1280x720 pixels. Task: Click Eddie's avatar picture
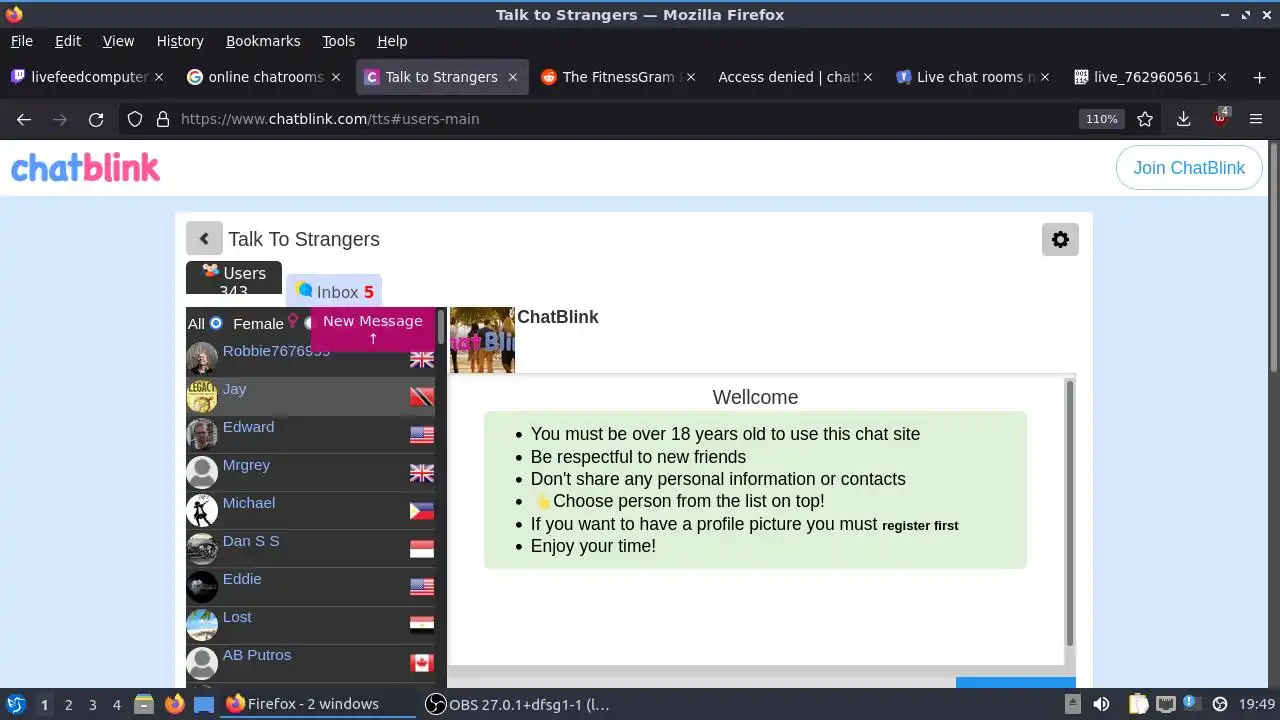pos(202,586)
